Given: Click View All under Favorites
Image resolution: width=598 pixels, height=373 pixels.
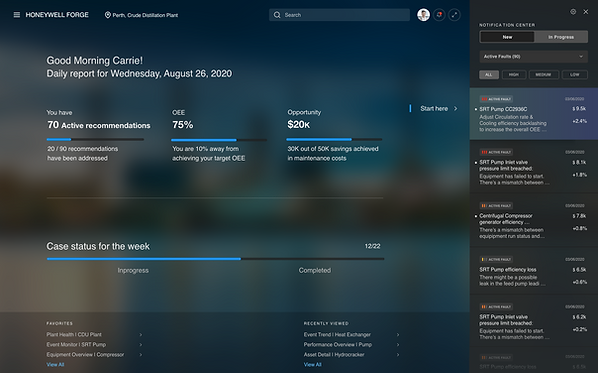Looking at the screenshot, I should (x=55, y=365).
